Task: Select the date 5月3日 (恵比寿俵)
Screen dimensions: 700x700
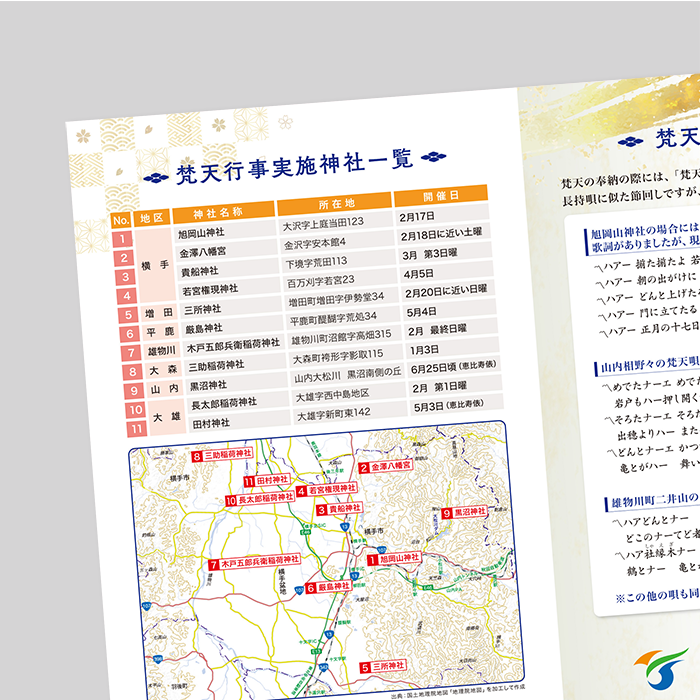Action: coord(448,405)
